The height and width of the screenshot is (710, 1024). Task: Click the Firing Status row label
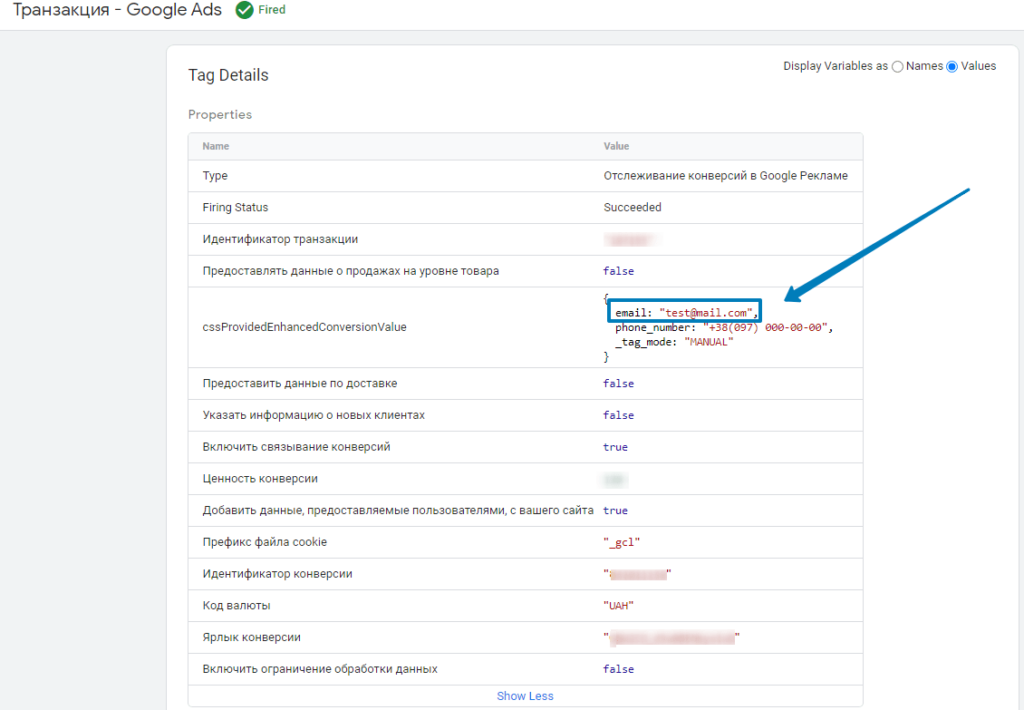pyautogui.click(x=235, y=207)
